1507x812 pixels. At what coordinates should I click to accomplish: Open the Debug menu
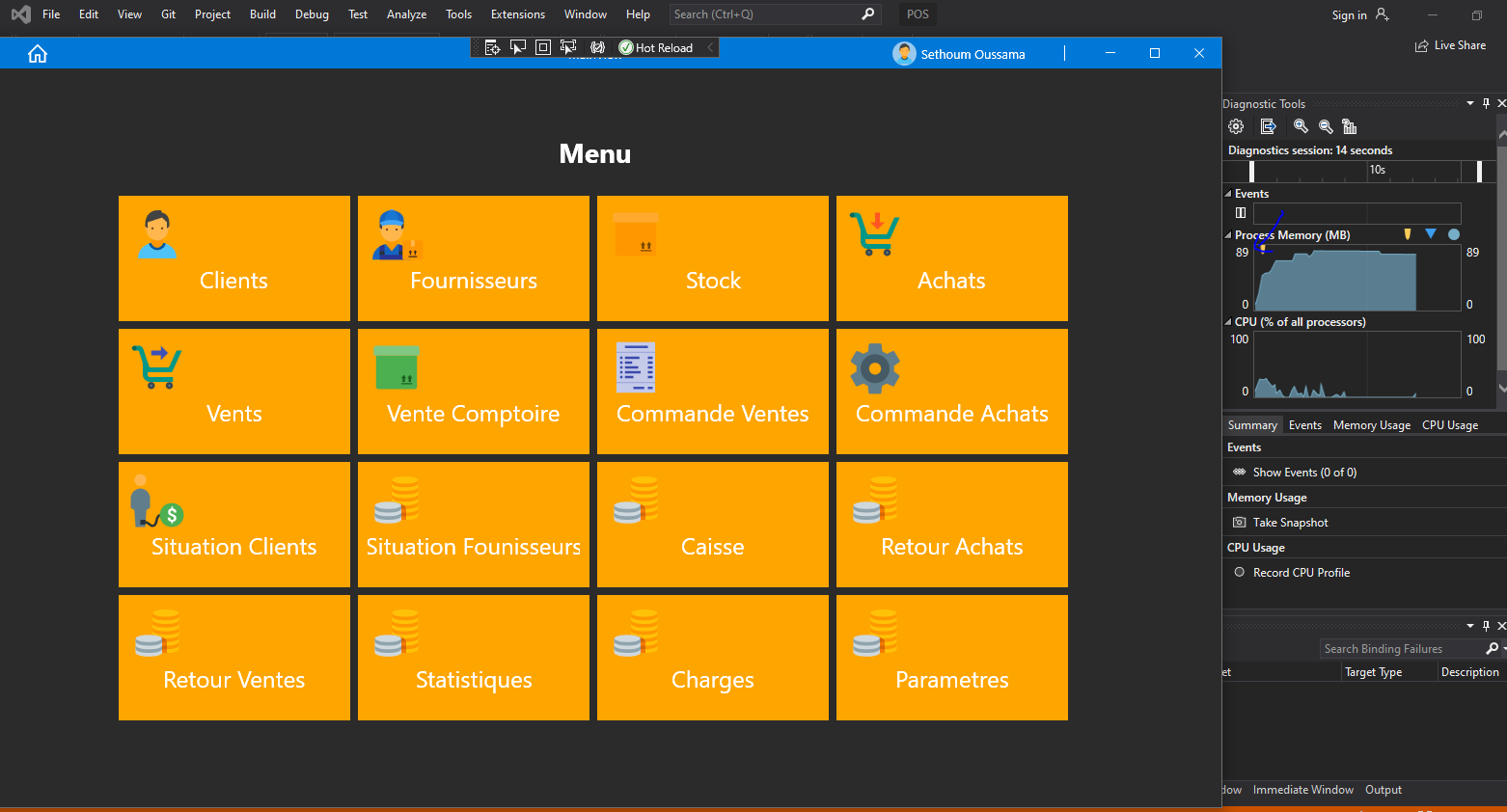point(312,14)
